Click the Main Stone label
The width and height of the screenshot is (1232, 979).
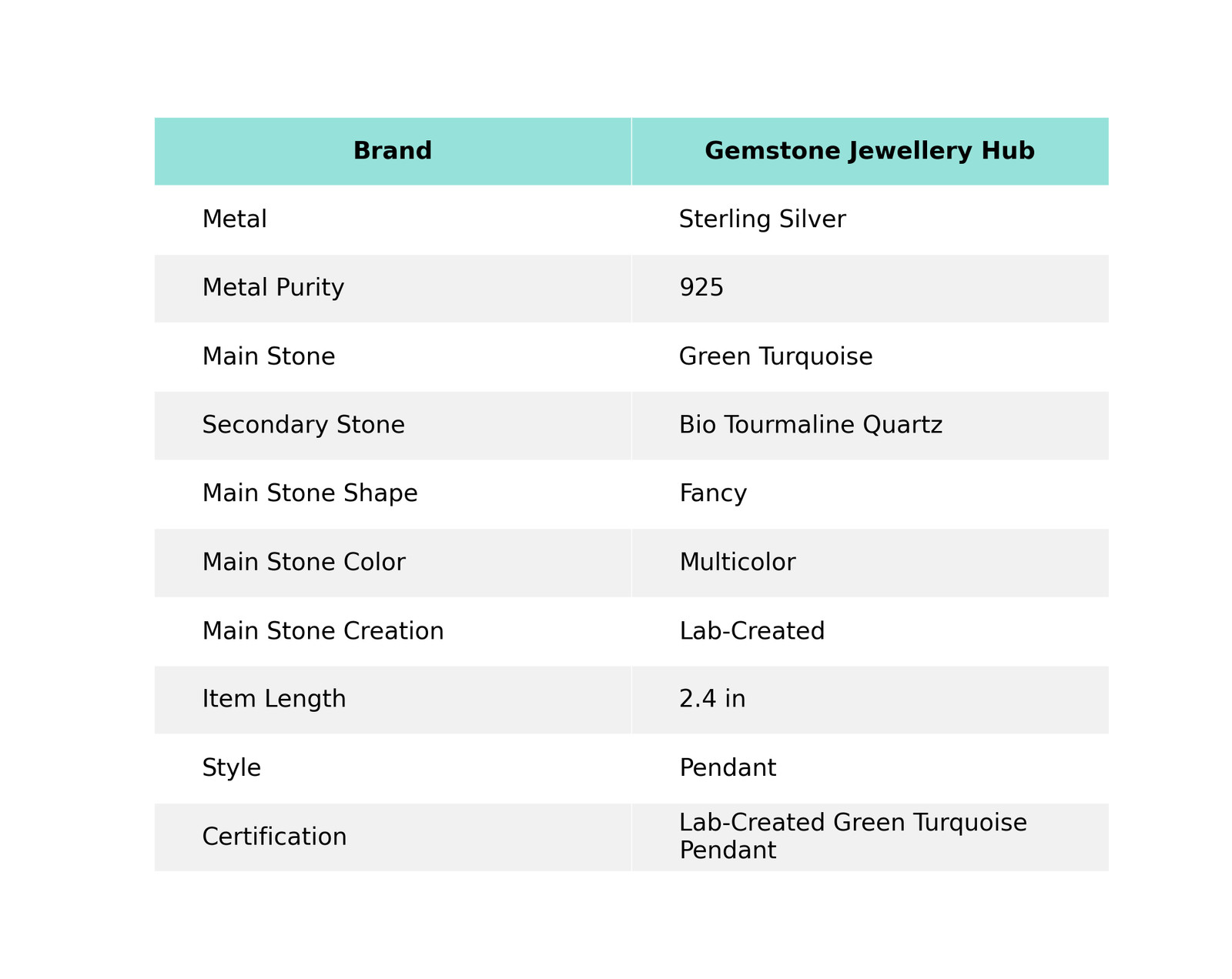click(269, 356)
